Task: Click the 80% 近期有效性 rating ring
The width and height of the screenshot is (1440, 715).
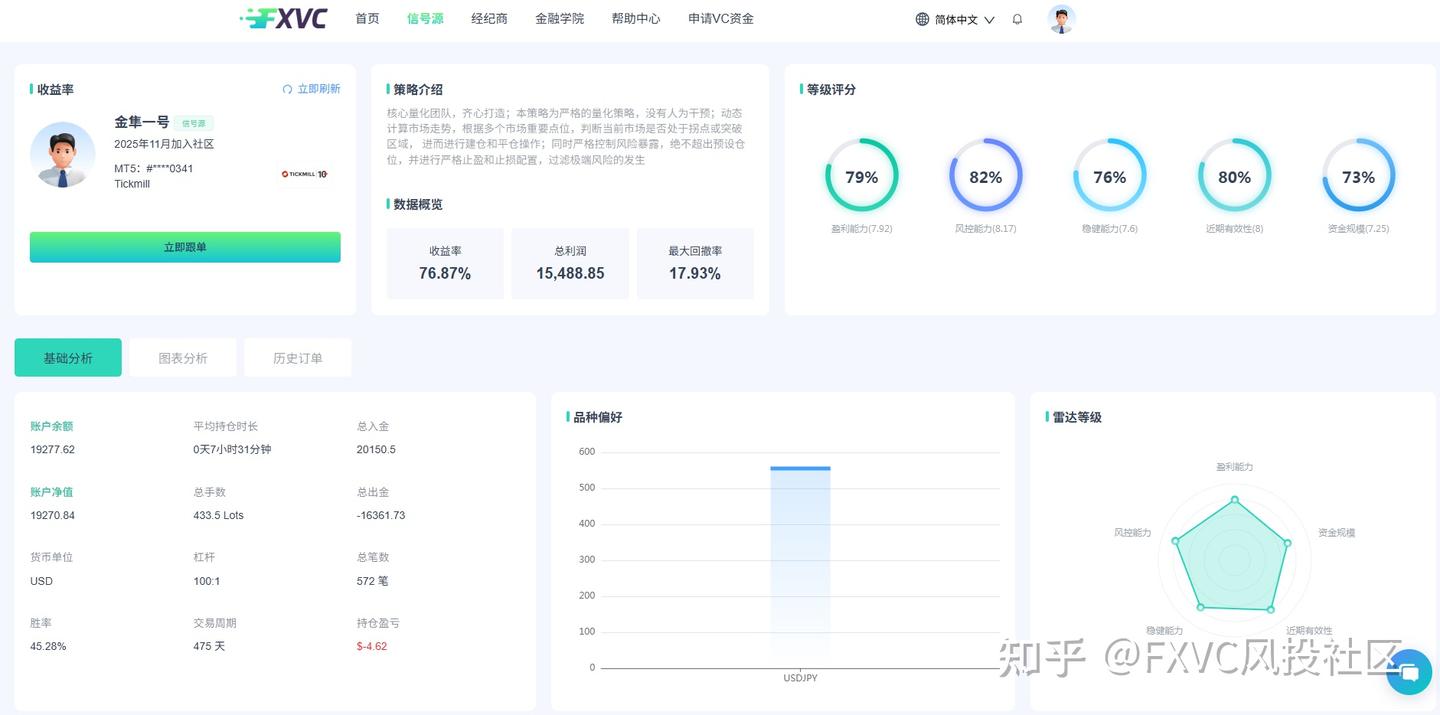Action: tap(1234, 176)
